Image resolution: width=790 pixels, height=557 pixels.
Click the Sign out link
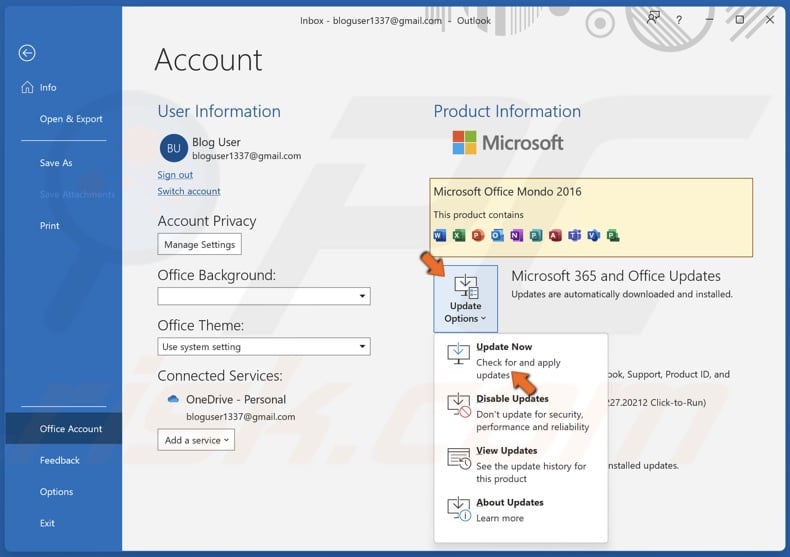pos(175,175)
